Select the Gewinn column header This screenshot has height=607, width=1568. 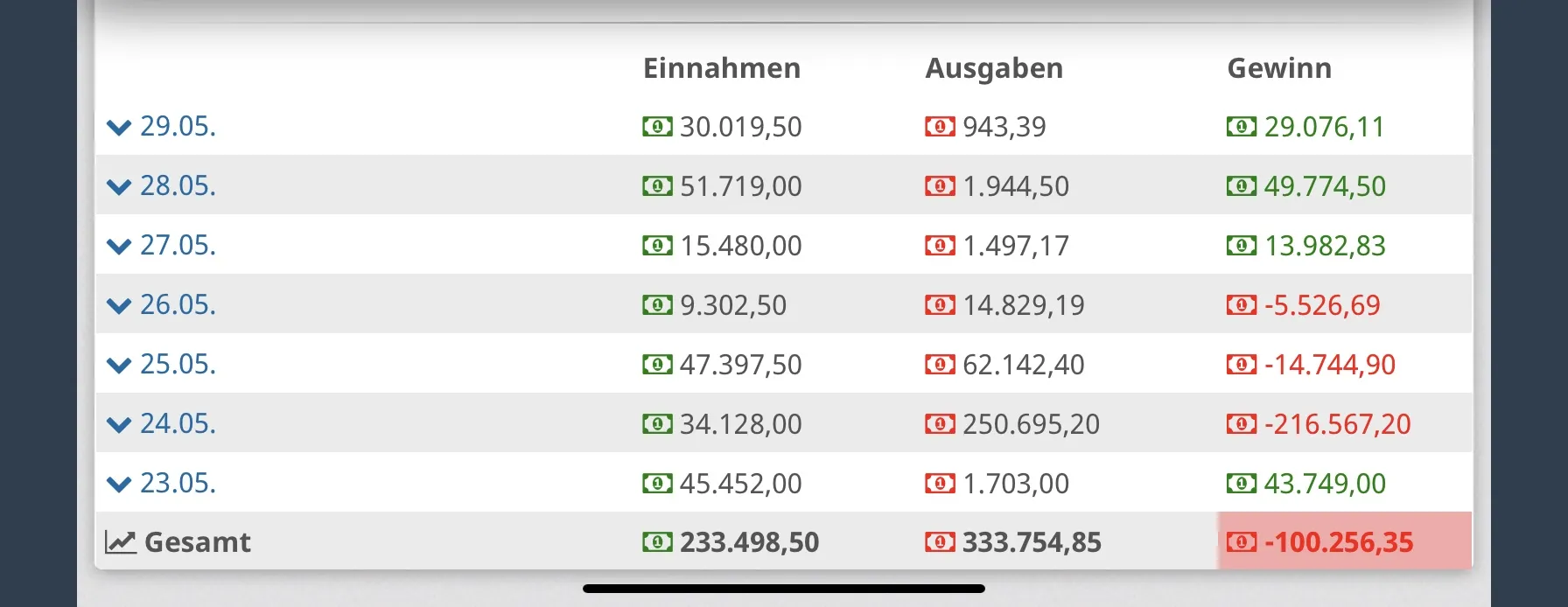pyautogui.click(x=1279, y=68)
